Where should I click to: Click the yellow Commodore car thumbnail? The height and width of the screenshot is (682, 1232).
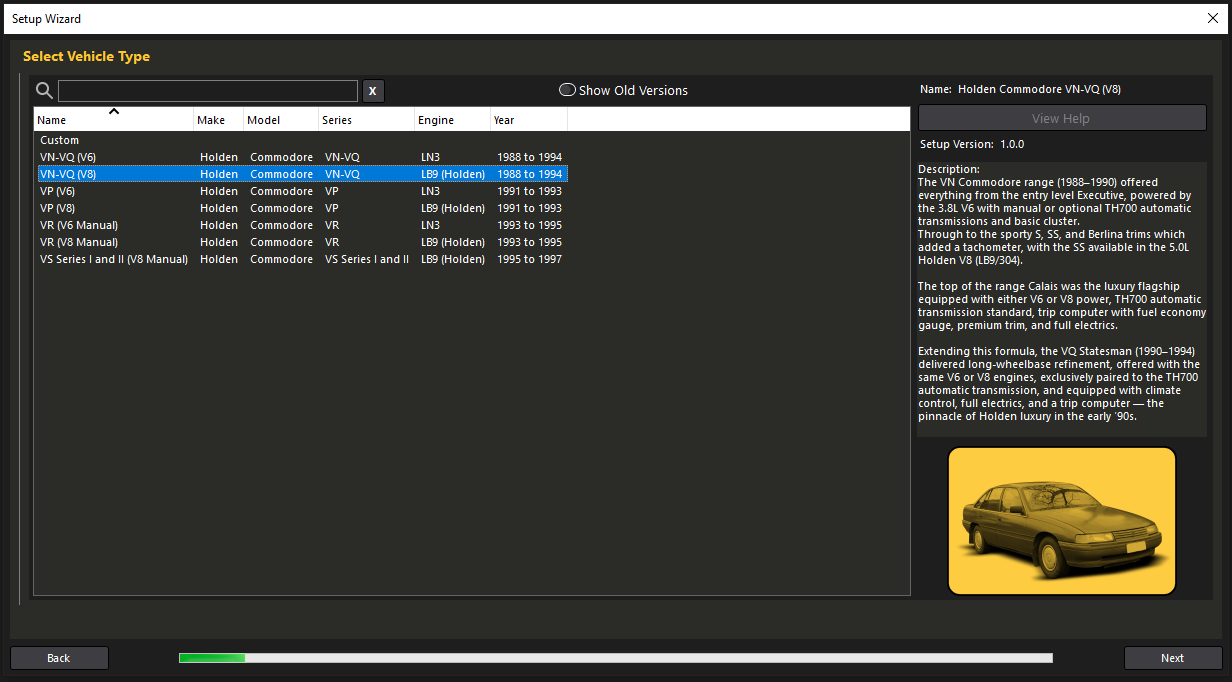pos(1061,521)
